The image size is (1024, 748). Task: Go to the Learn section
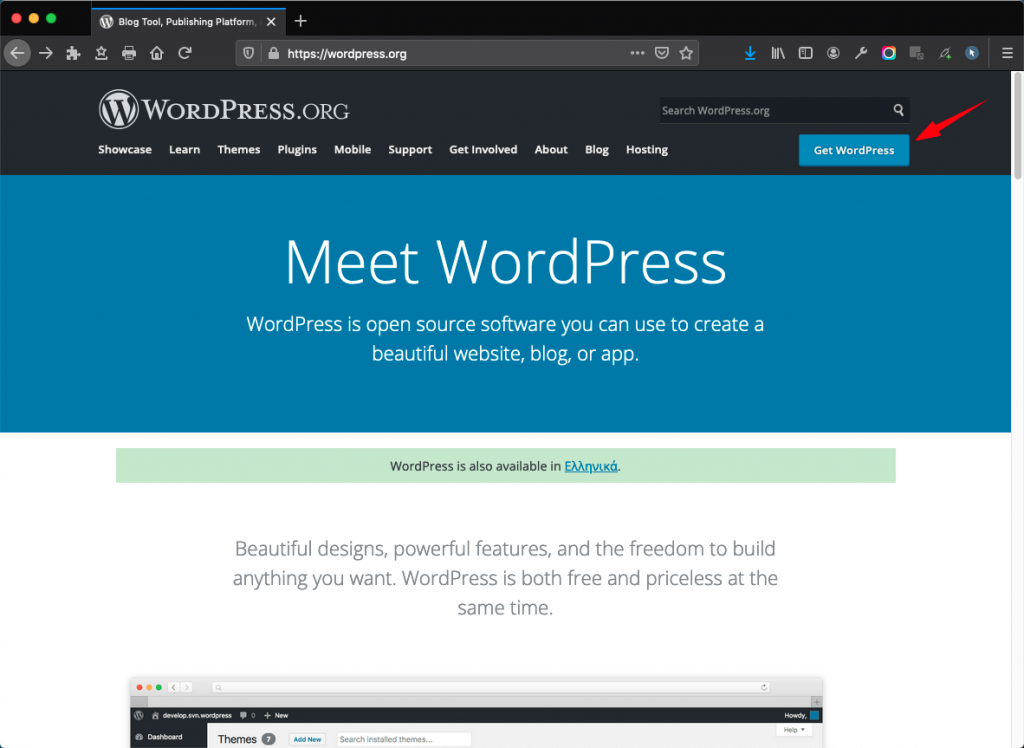click(184, 150)
